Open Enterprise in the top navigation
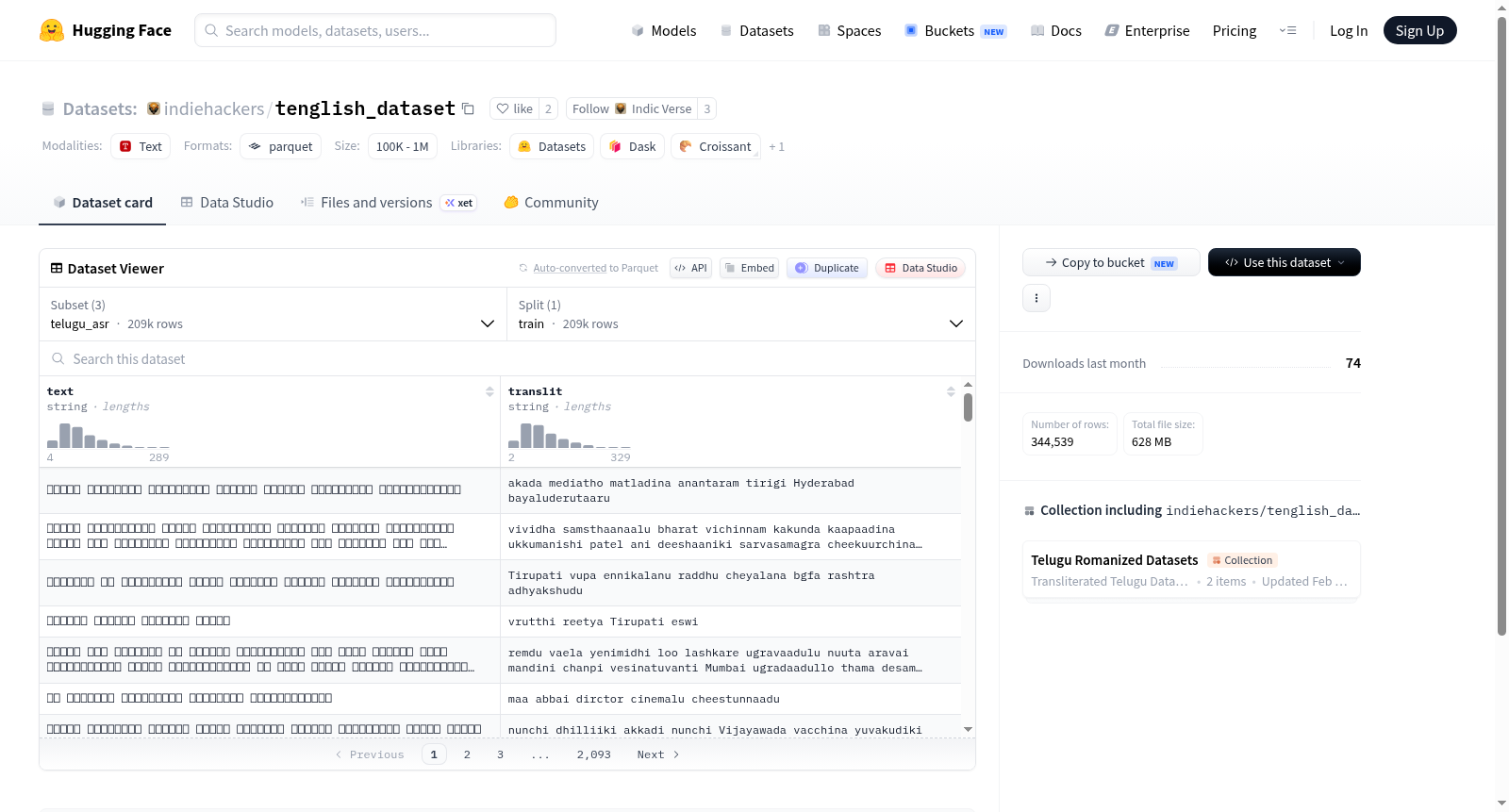1509x812 pixels. click(x=1147, y=30)
